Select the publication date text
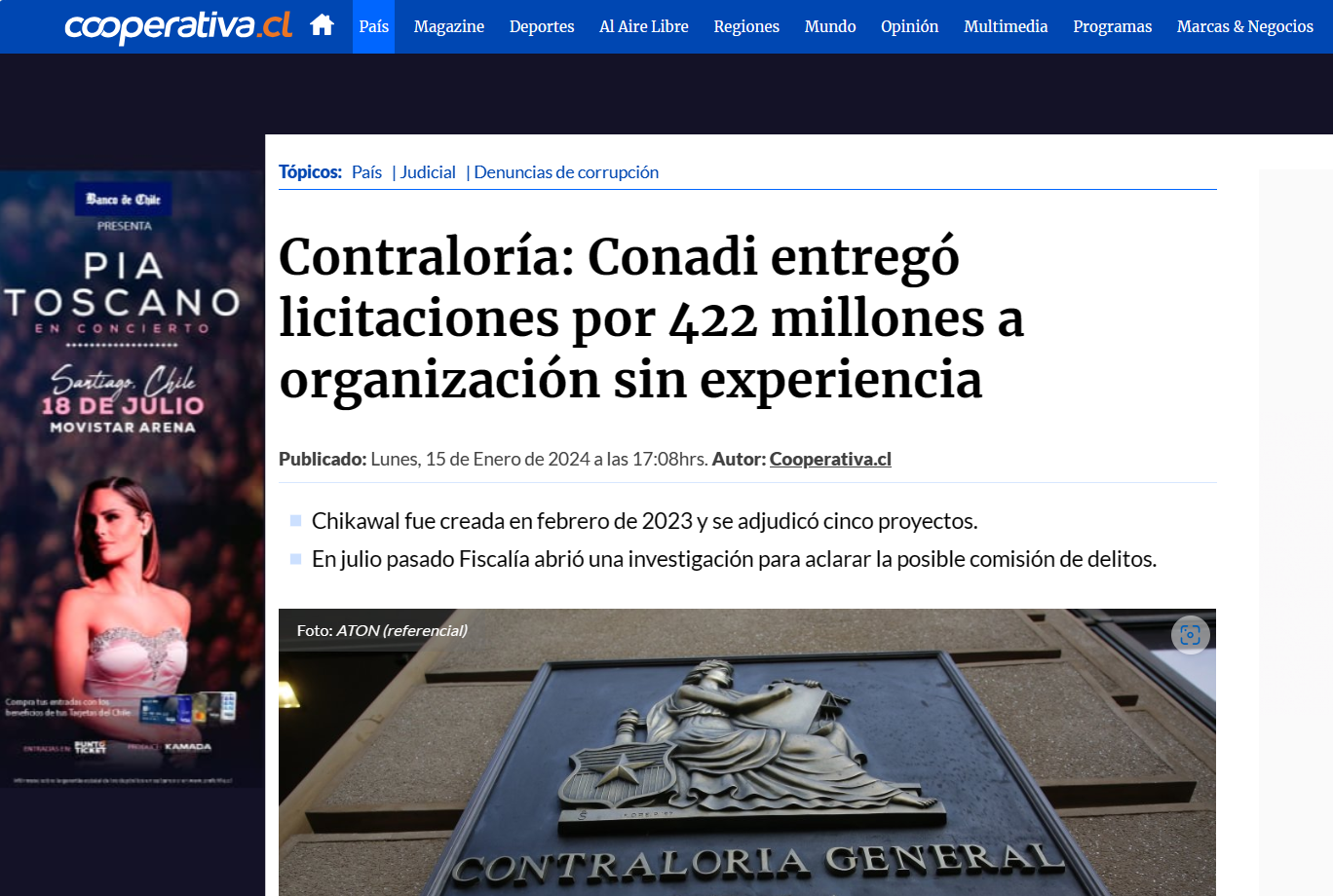1333x896 pixels. (x=539, y=459)
